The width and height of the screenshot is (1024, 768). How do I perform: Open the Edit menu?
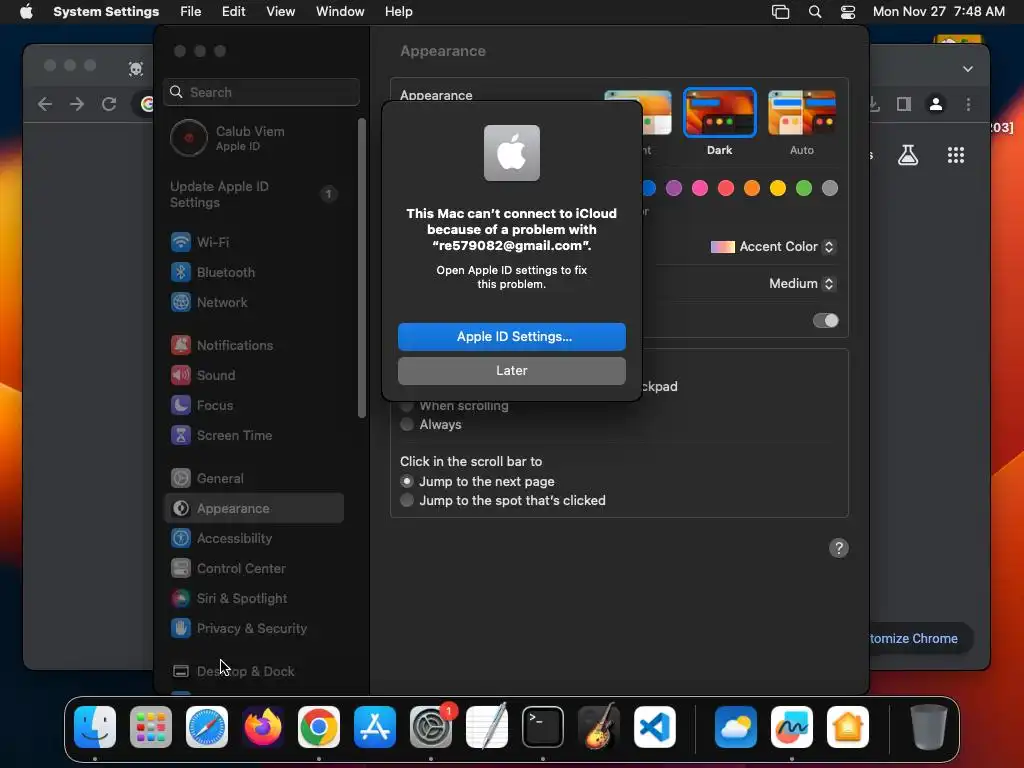click(x=233, y=12)
